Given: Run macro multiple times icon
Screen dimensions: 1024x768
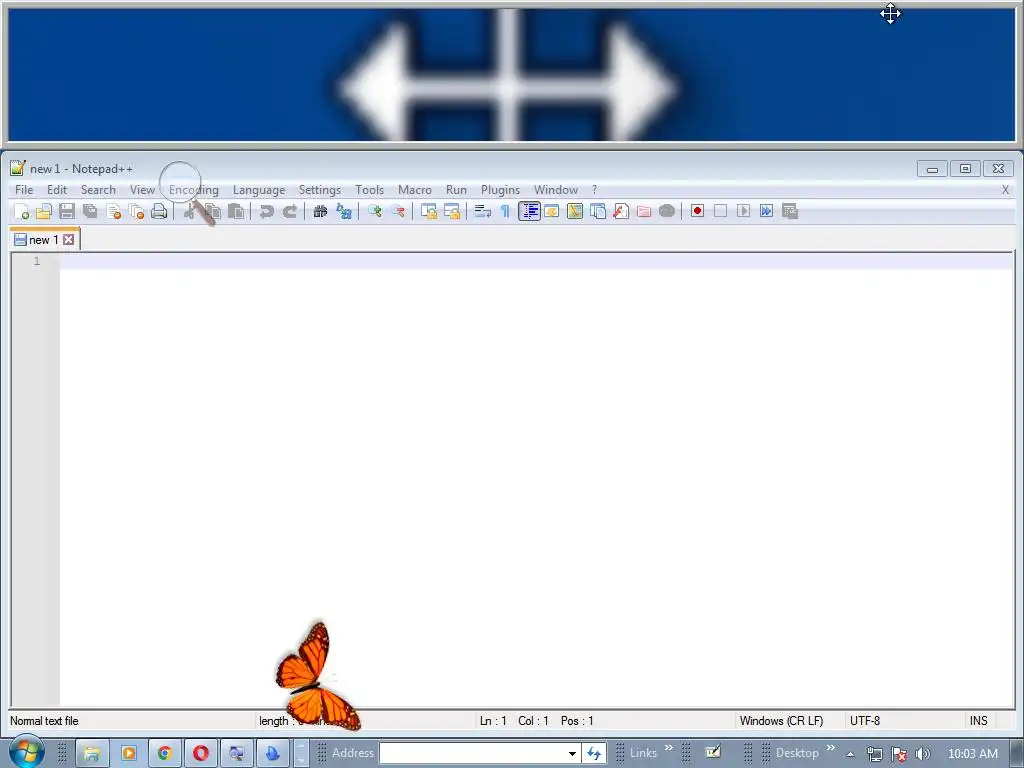Looking at the screenshot, I should (x=767, y=211).
